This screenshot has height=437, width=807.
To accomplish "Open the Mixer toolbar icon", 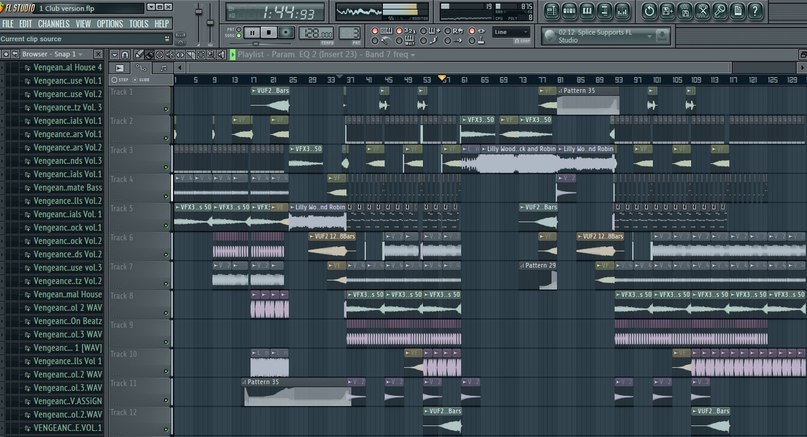I will point(622,11).
